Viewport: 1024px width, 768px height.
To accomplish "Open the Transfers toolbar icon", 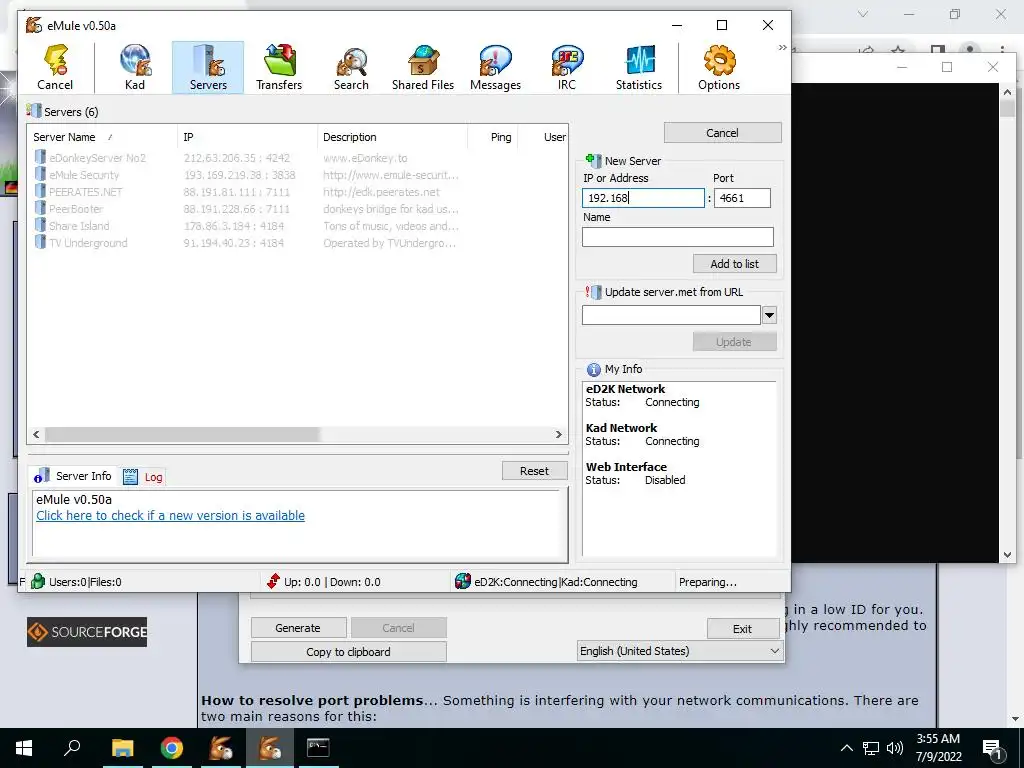I will point(280,67).
